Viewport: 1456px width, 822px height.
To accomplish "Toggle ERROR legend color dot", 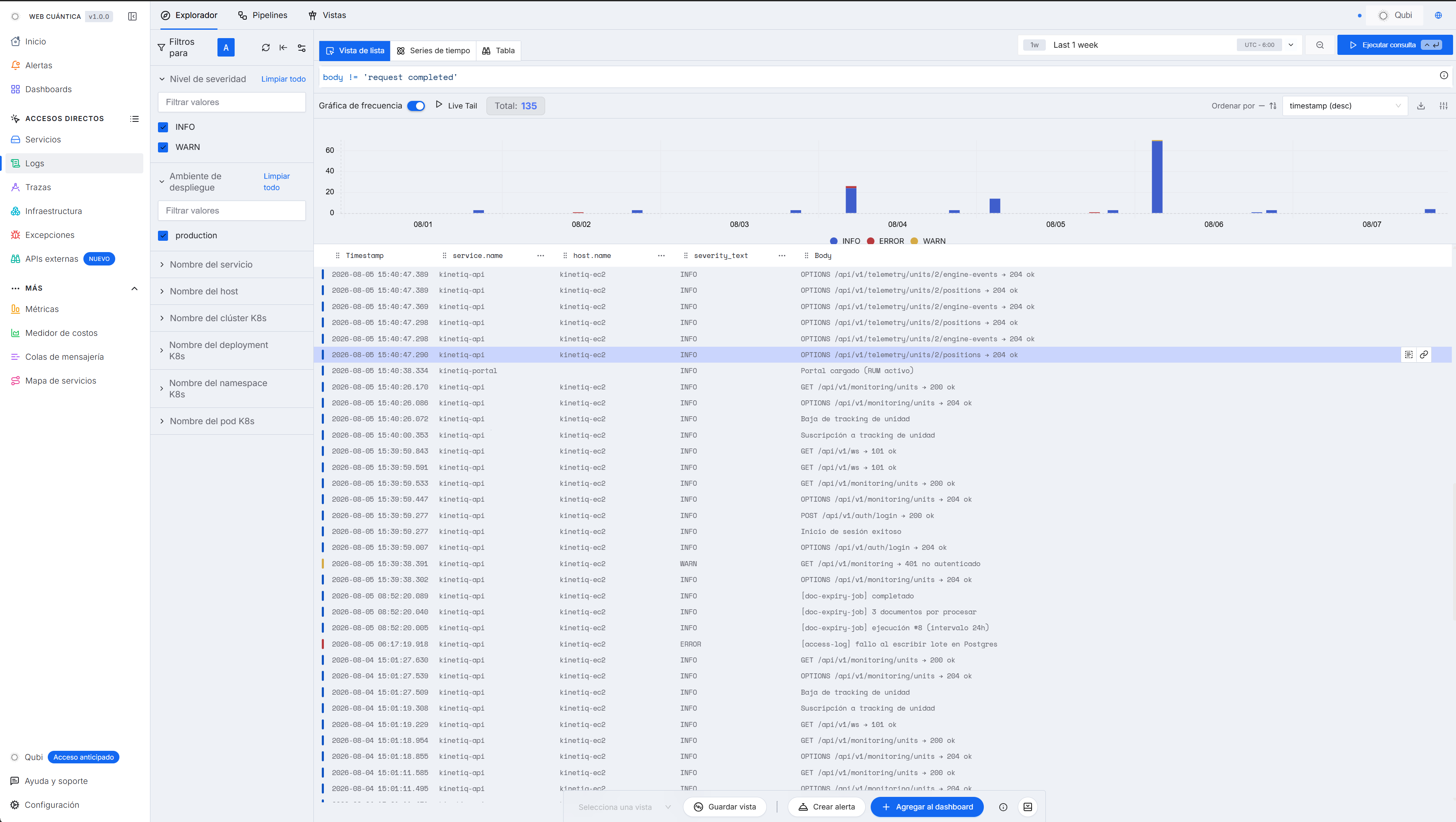I will pos(870,241).
